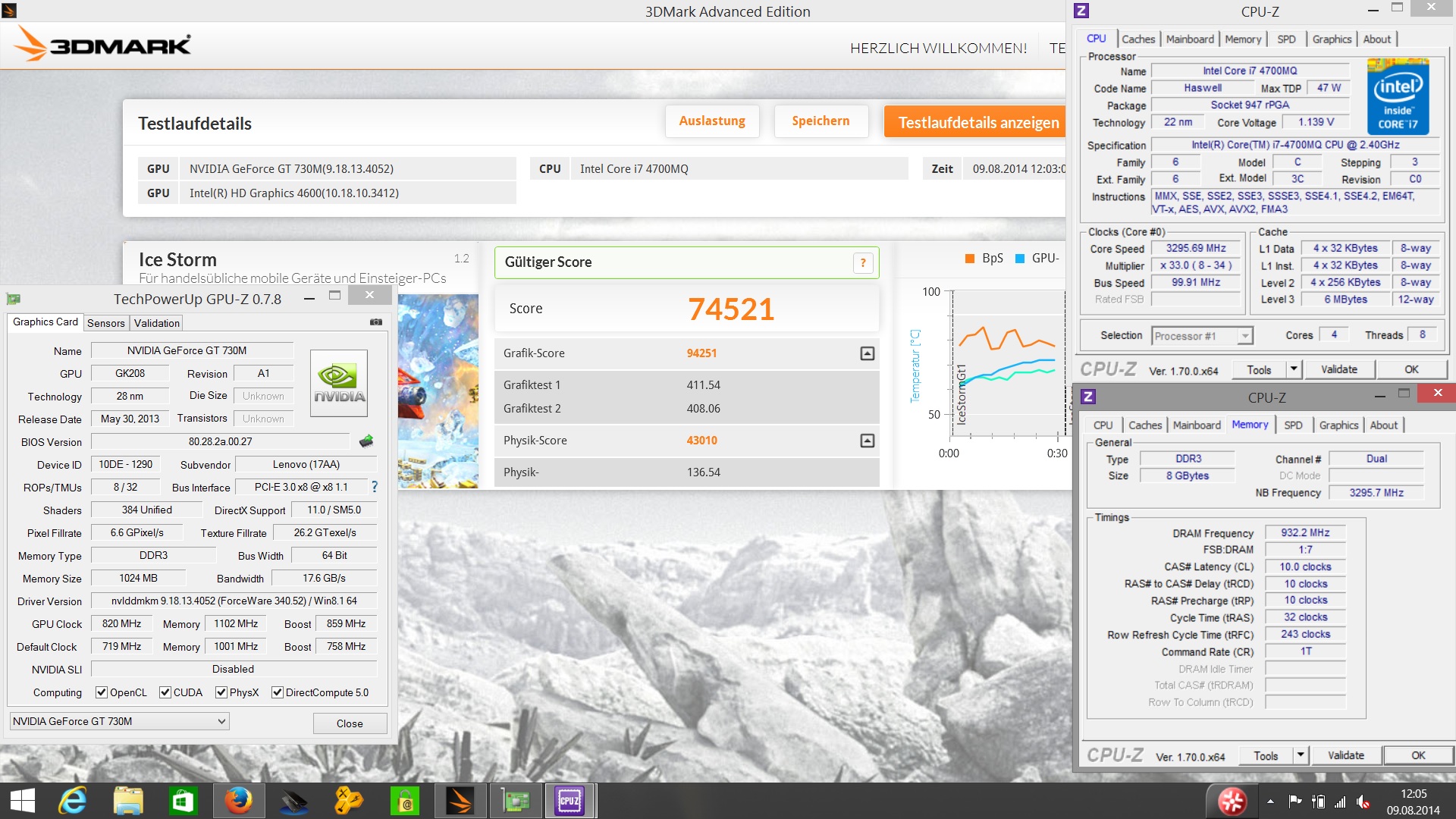
Task: Show hidden tray icons arrow
Action: point(1270,802)
